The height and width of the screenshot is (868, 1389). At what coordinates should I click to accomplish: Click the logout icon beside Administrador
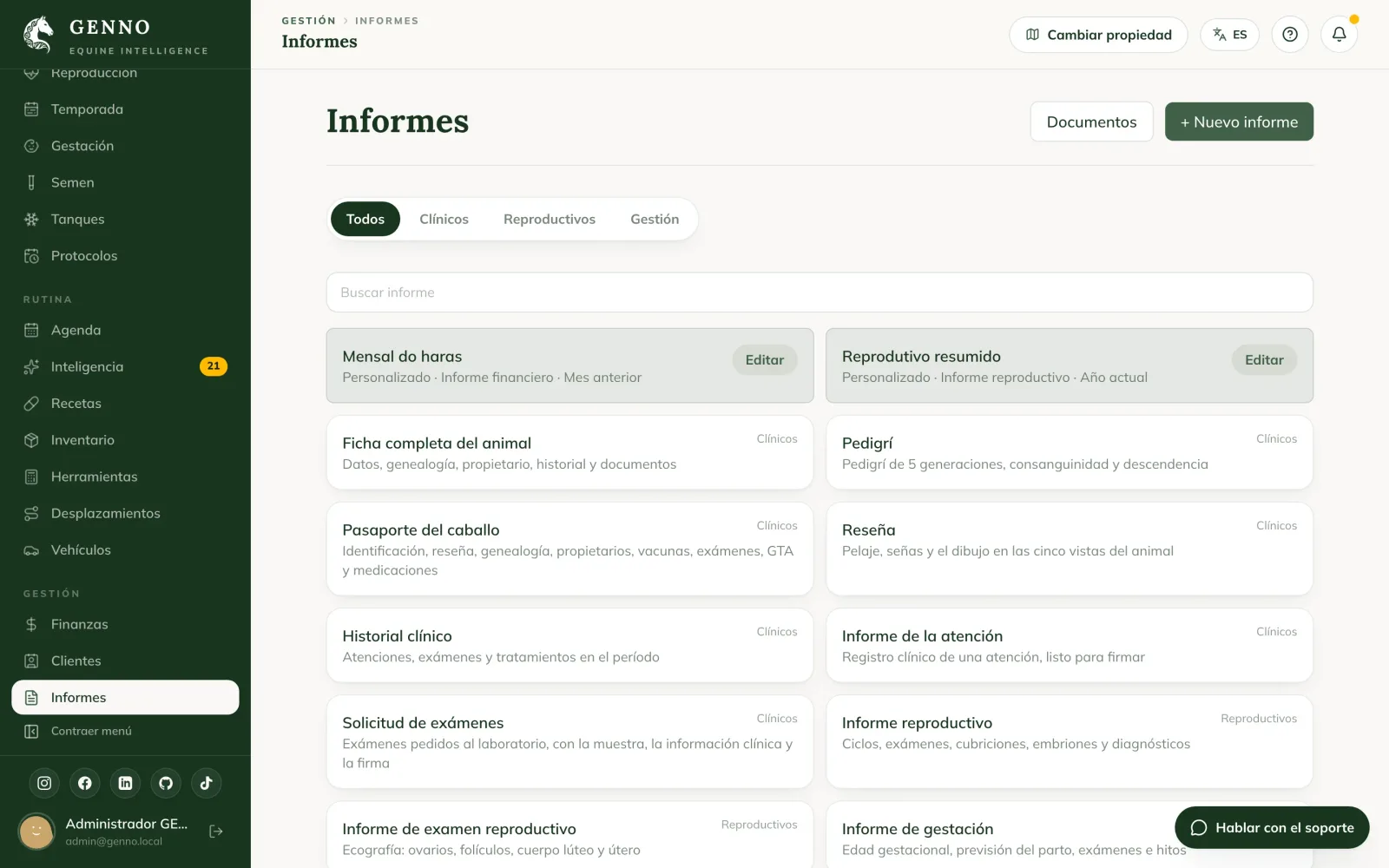click(x=216, y=832)
